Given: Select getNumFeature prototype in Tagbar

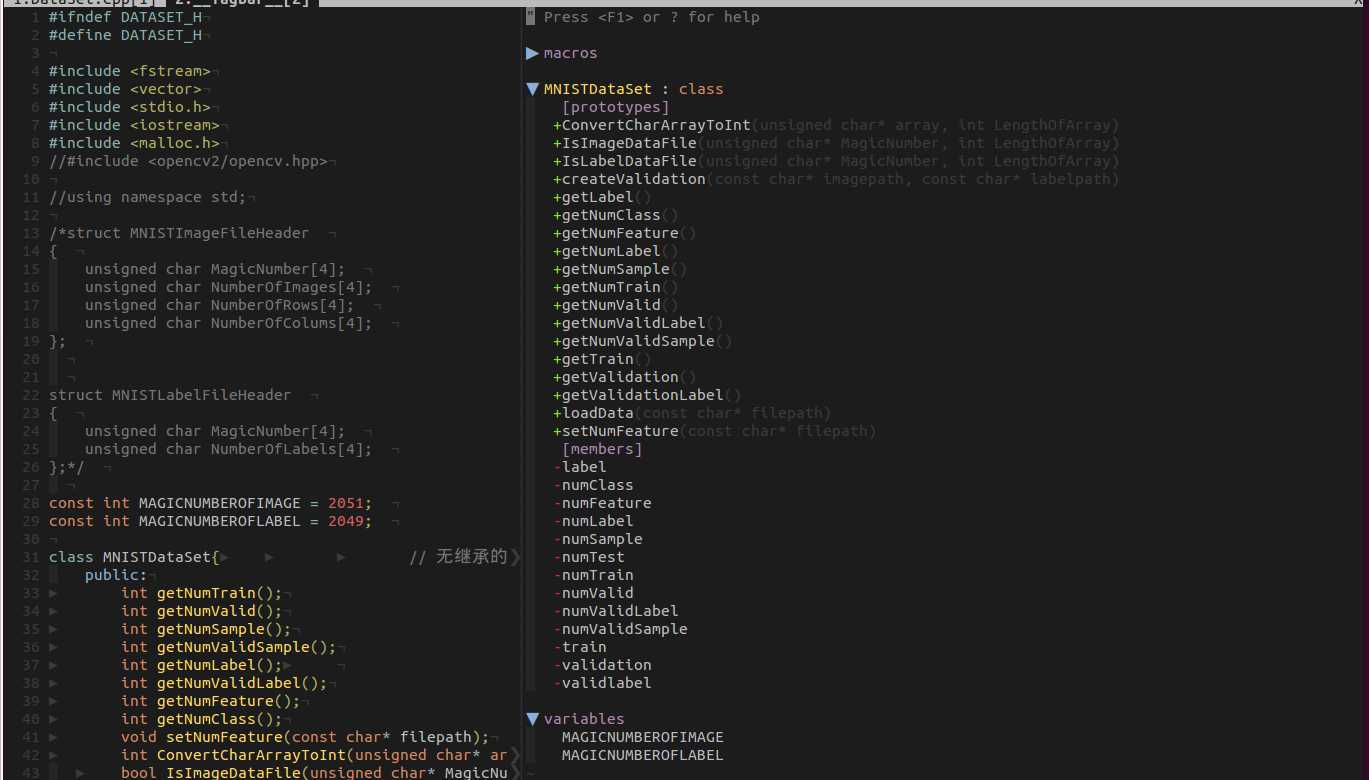Looking at the screenshot, I should click(620, 233).
